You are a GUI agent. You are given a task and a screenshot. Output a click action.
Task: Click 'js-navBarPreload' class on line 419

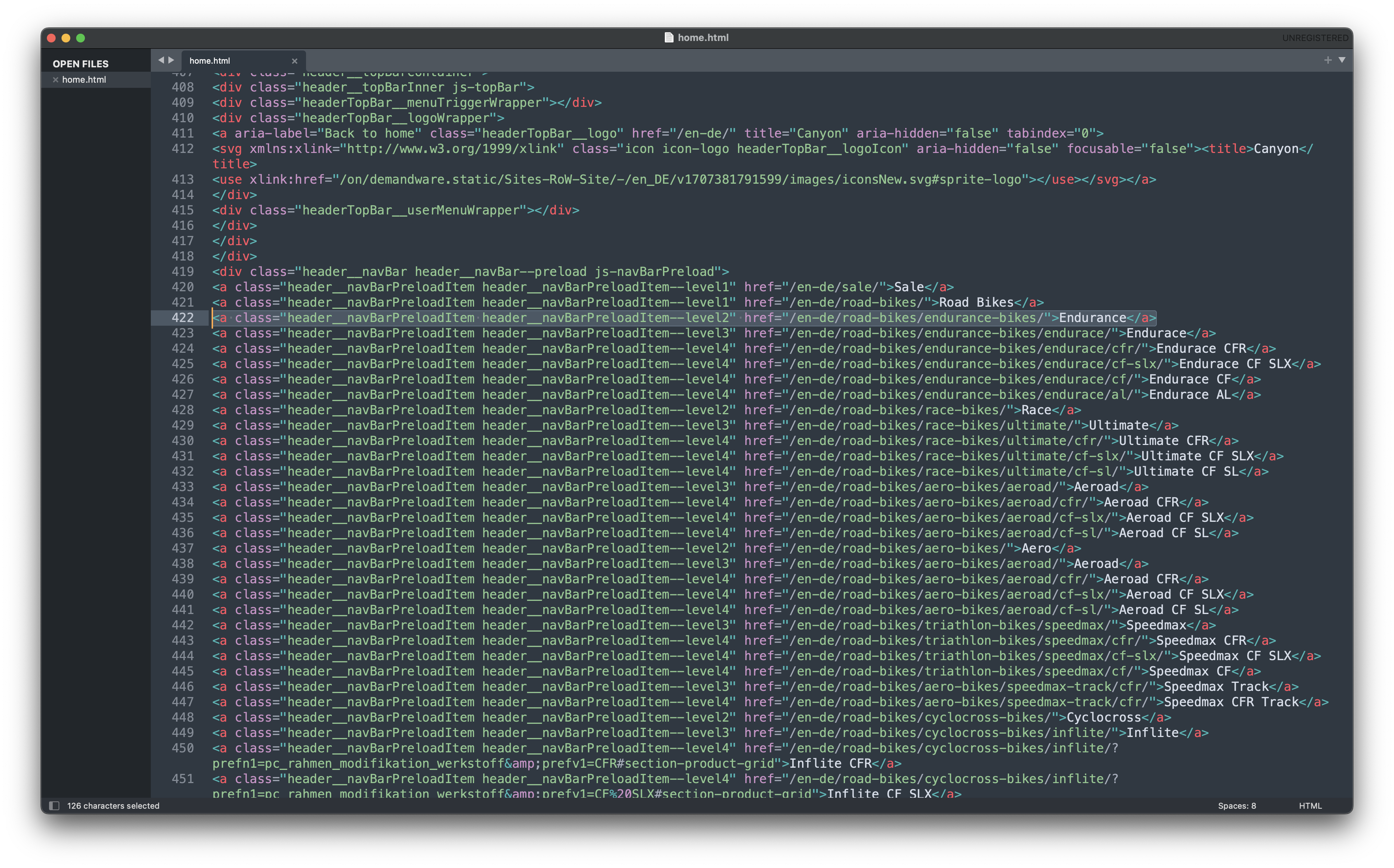click(654, 272)
